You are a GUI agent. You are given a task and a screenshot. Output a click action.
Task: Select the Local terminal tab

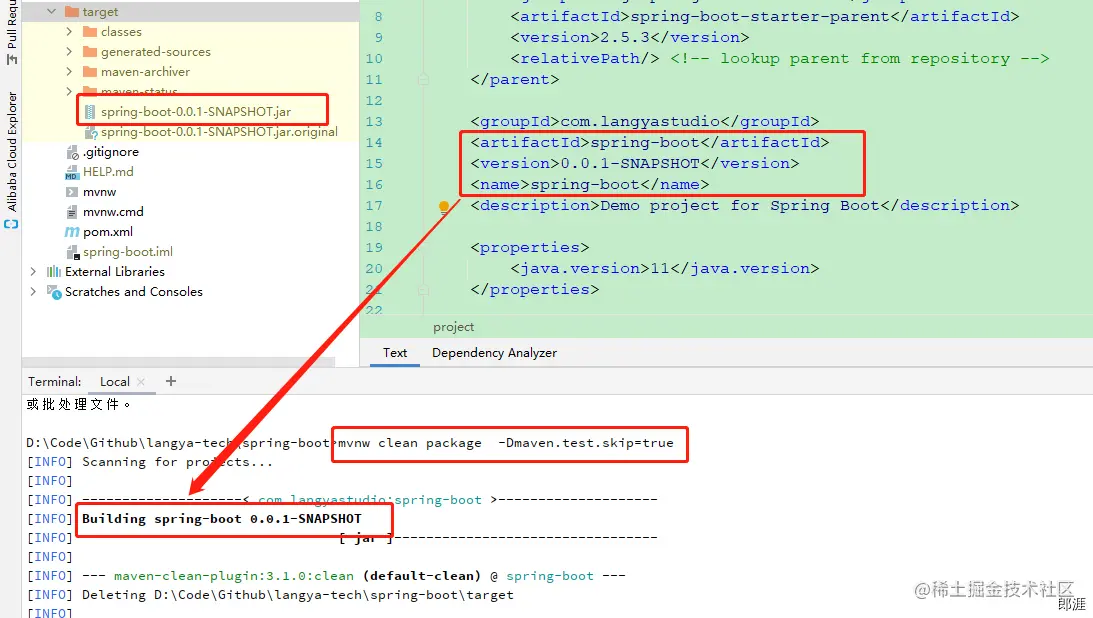coord(114,381)
